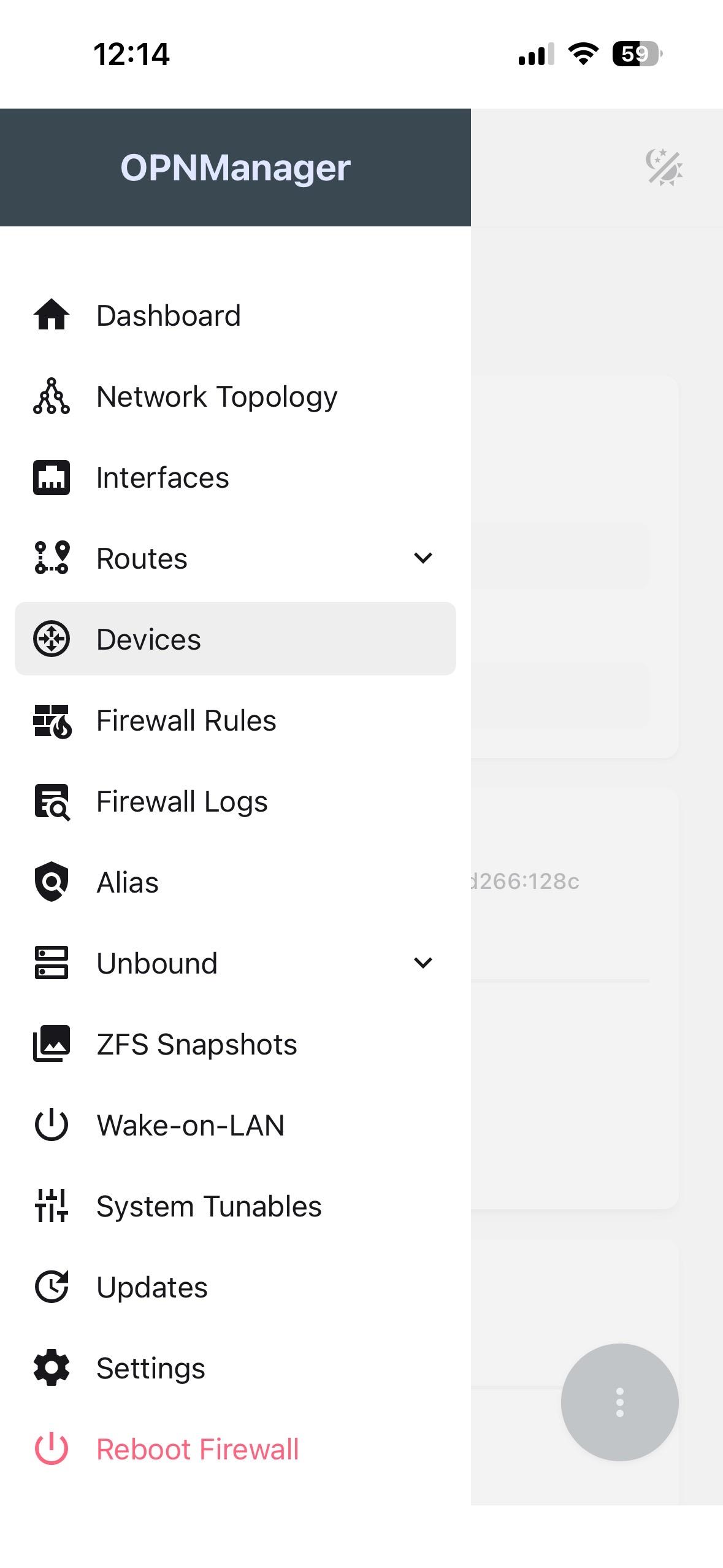This screenshot has width=723, height=1568.
Task: Click the Firewall Logs search icon
Action: (52, 801)
